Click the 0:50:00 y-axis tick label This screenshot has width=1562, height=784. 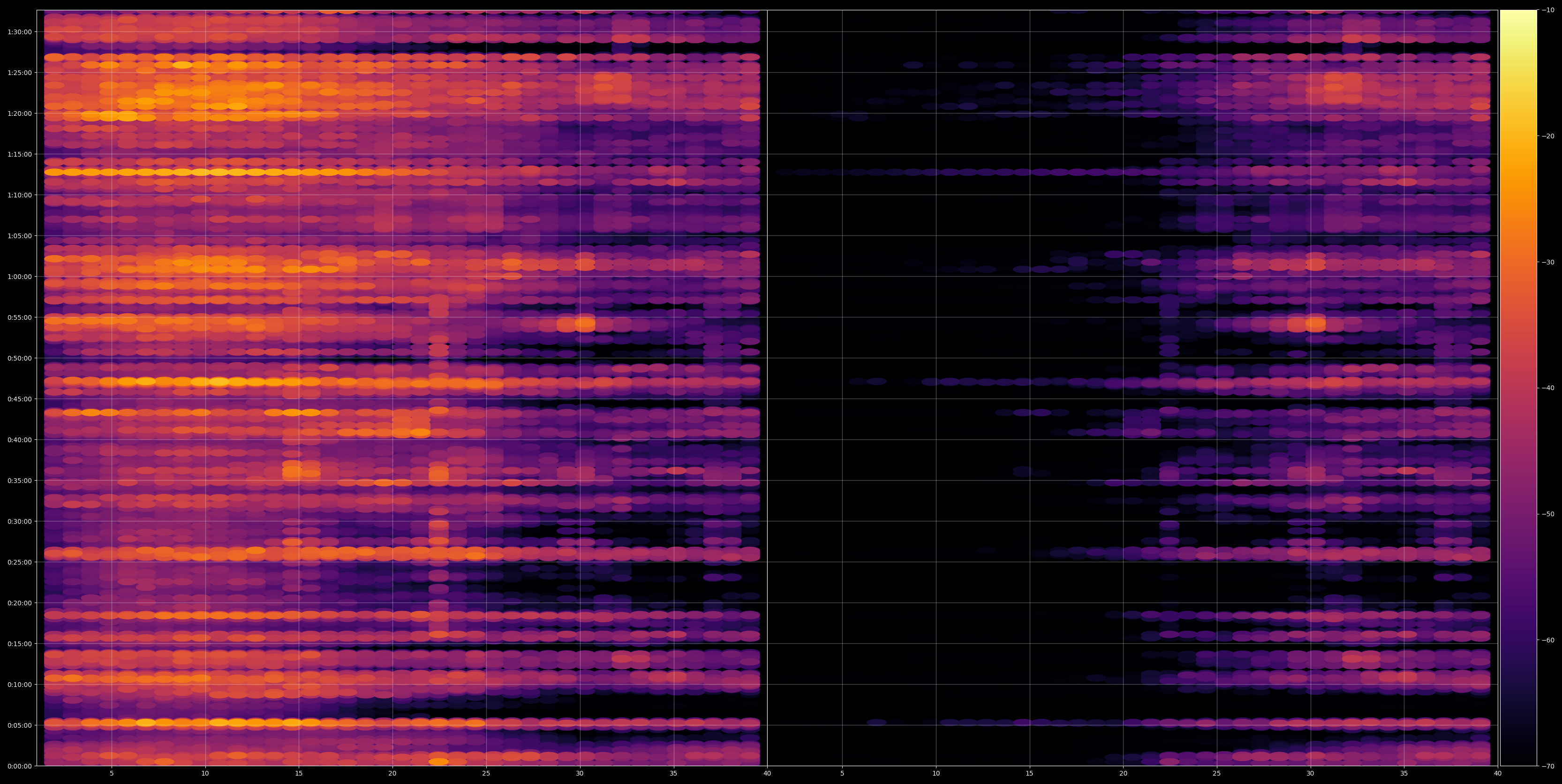(x=19, y=358)
